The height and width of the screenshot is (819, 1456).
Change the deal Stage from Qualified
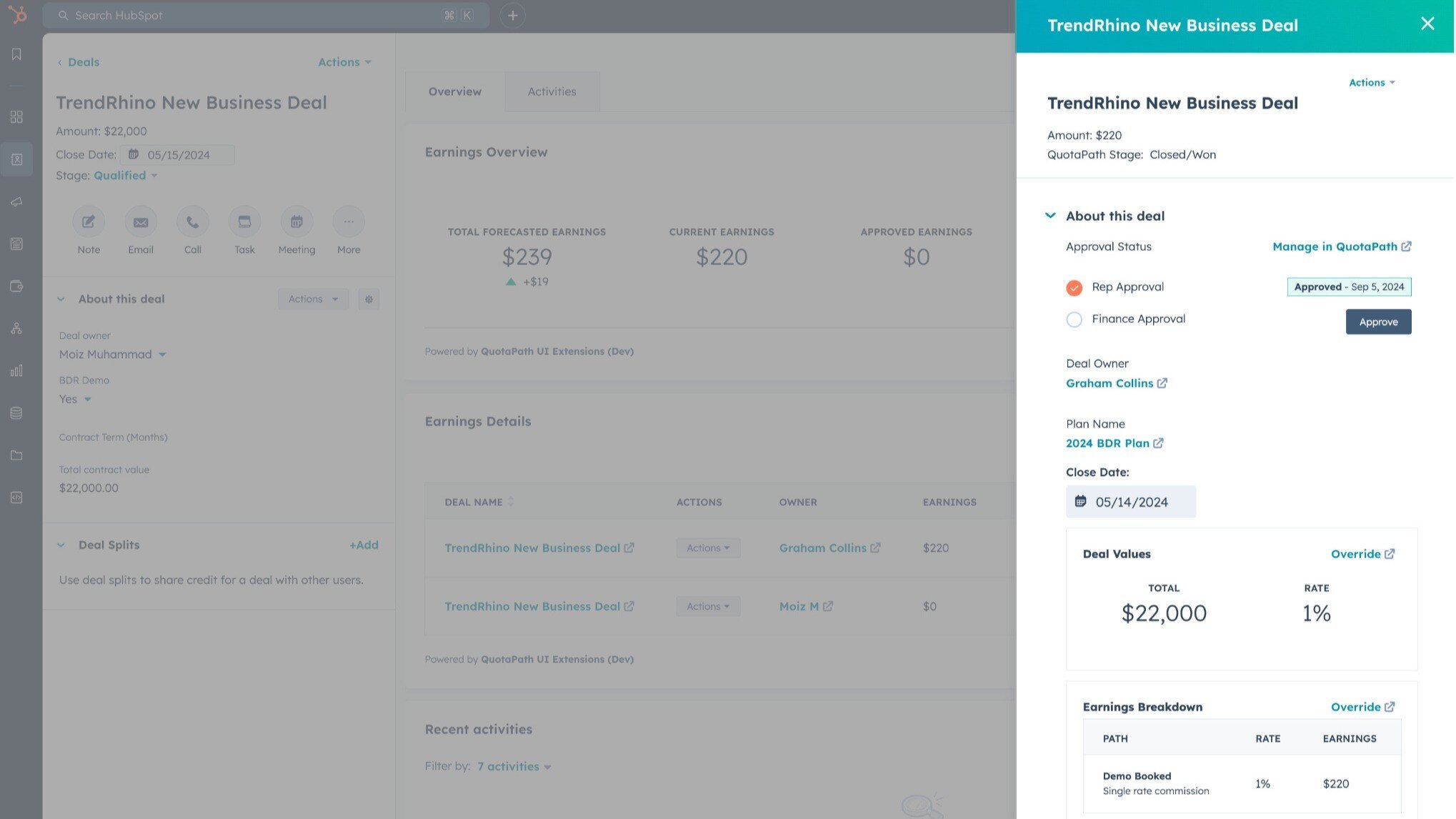click(x=125, y=175)
